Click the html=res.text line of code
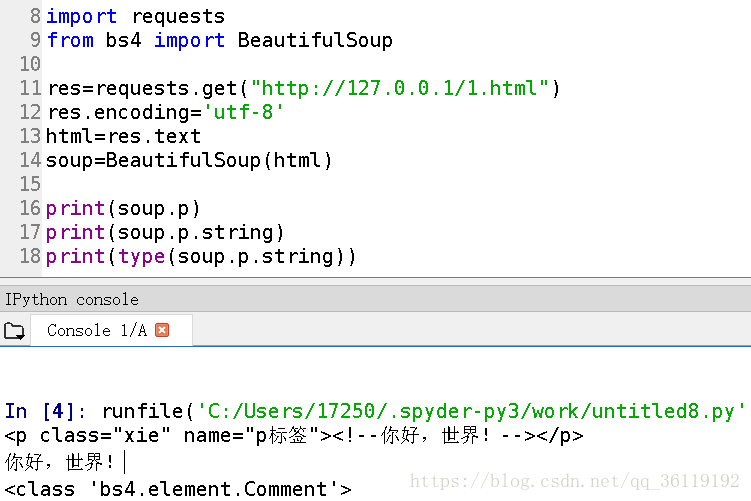 tap(123, 137)
